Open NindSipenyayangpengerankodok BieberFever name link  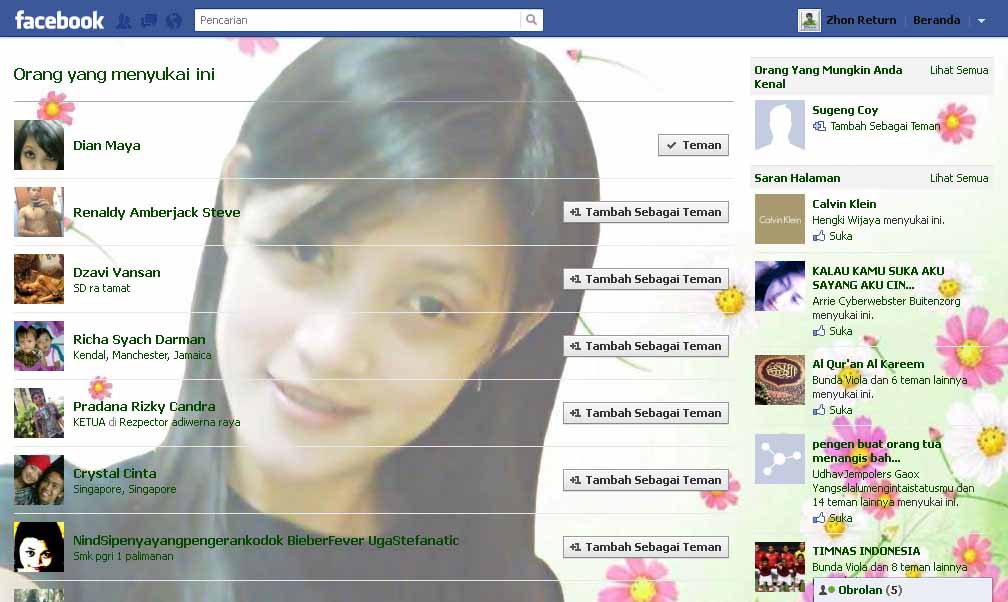(x=266, y=540)
